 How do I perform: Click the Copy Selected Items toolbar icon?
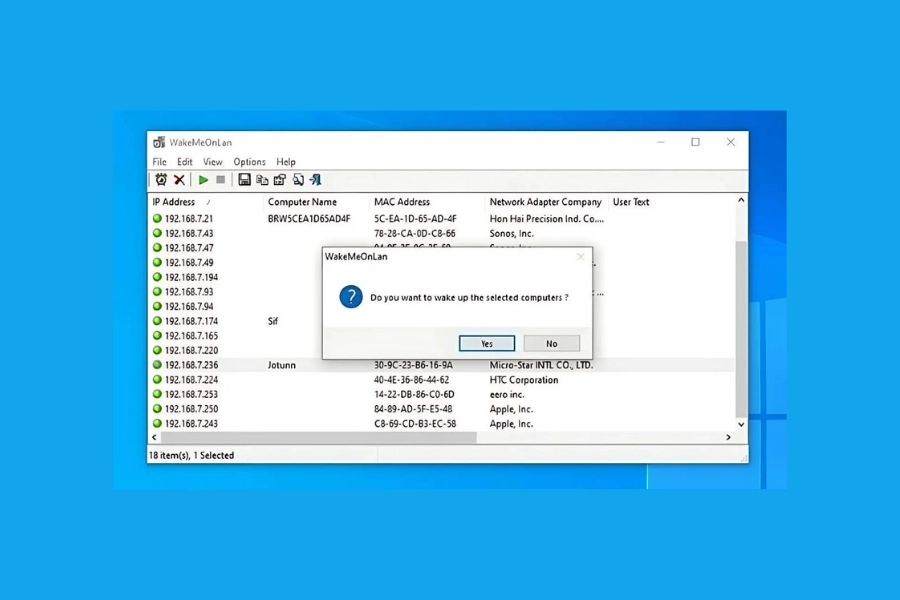pos(262,180)
